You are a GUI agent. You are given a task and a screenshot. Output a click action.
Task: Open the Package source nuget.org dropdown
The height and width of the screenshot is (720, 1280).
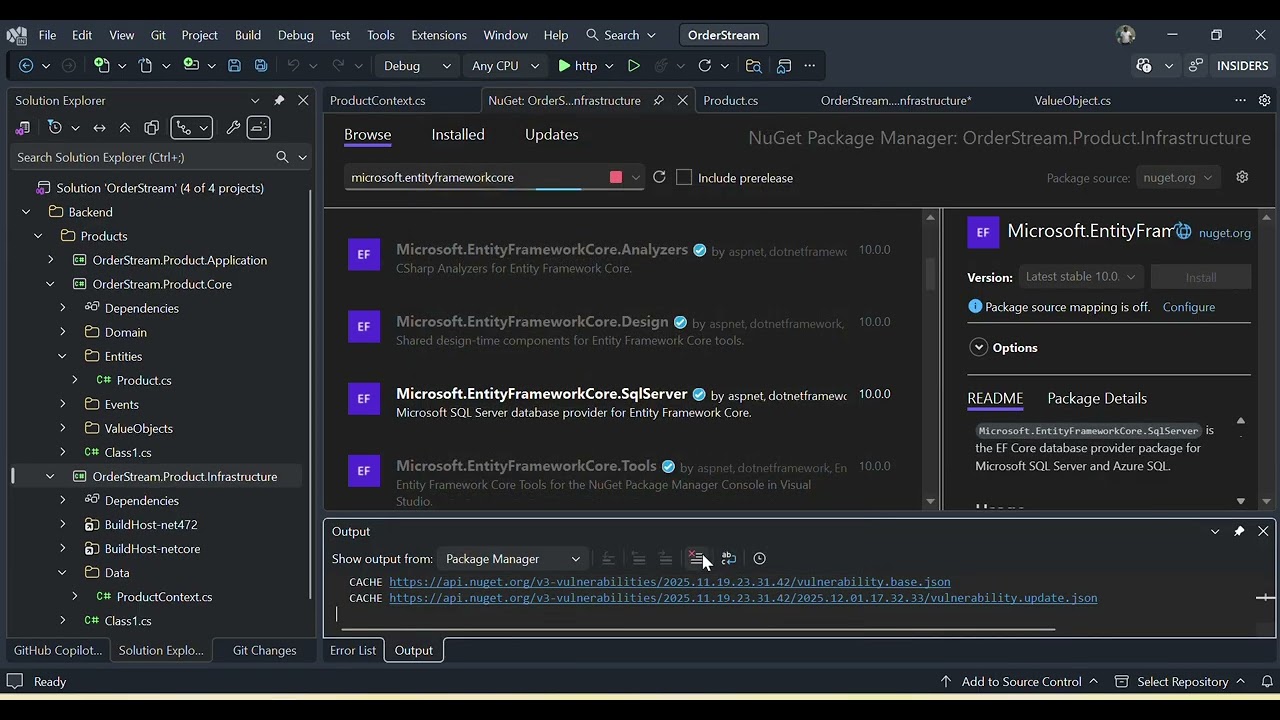(1178, 177)
